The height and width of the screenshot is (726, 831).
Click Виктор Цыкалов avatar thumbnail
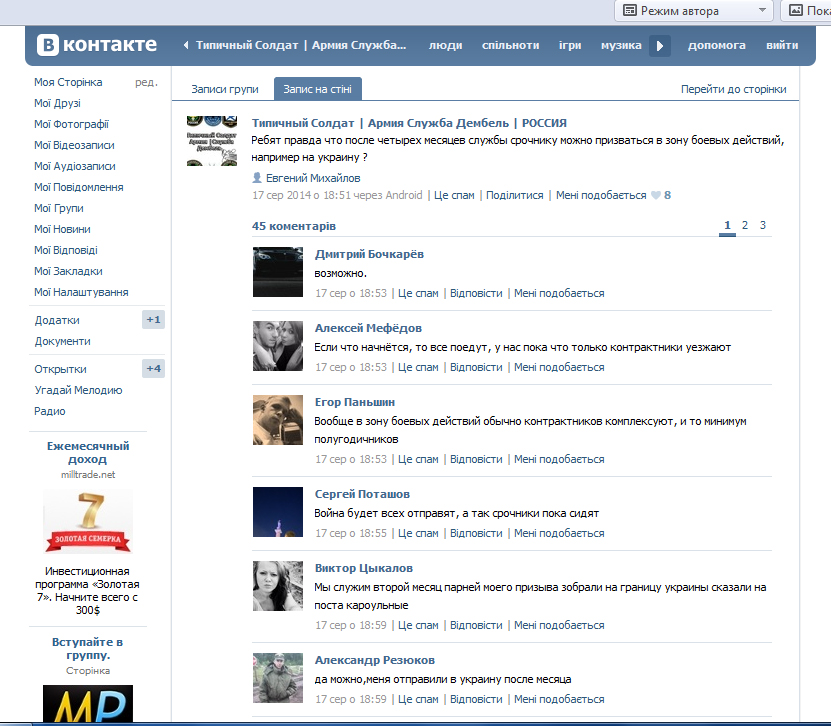click(x=278, y=586)
